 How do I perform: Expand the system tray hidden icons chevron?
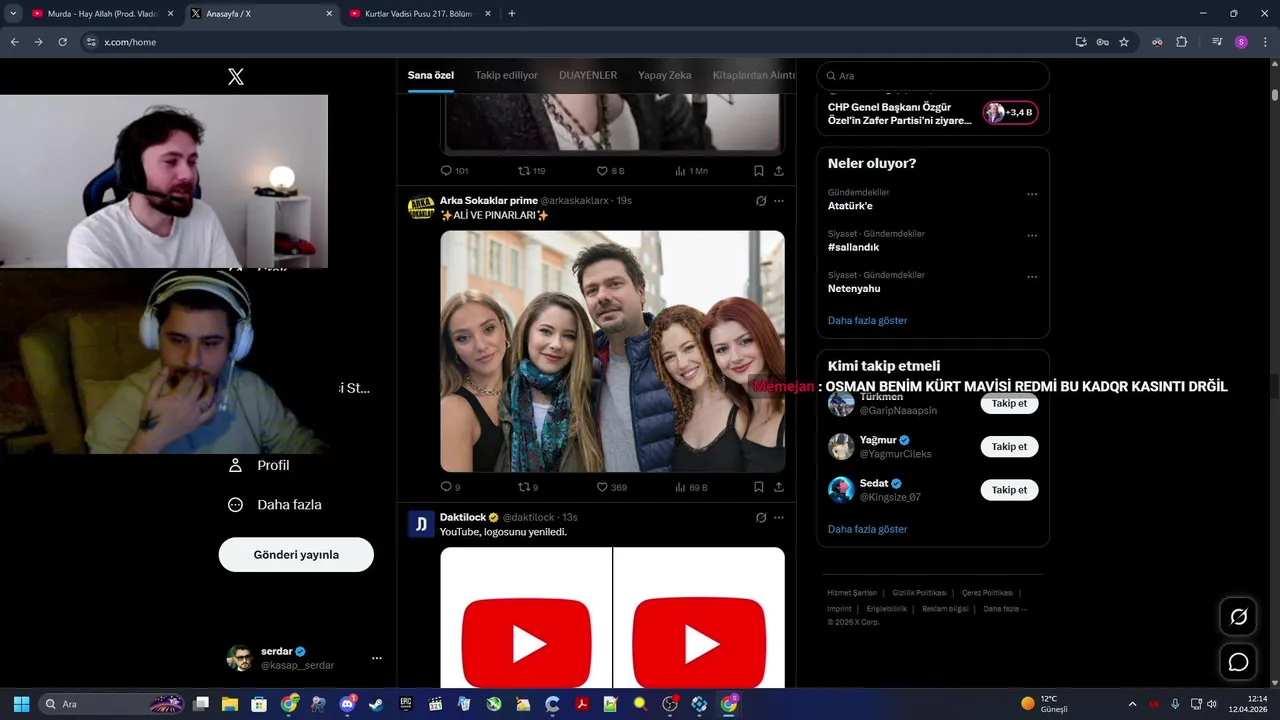[x=1132, y=704]
